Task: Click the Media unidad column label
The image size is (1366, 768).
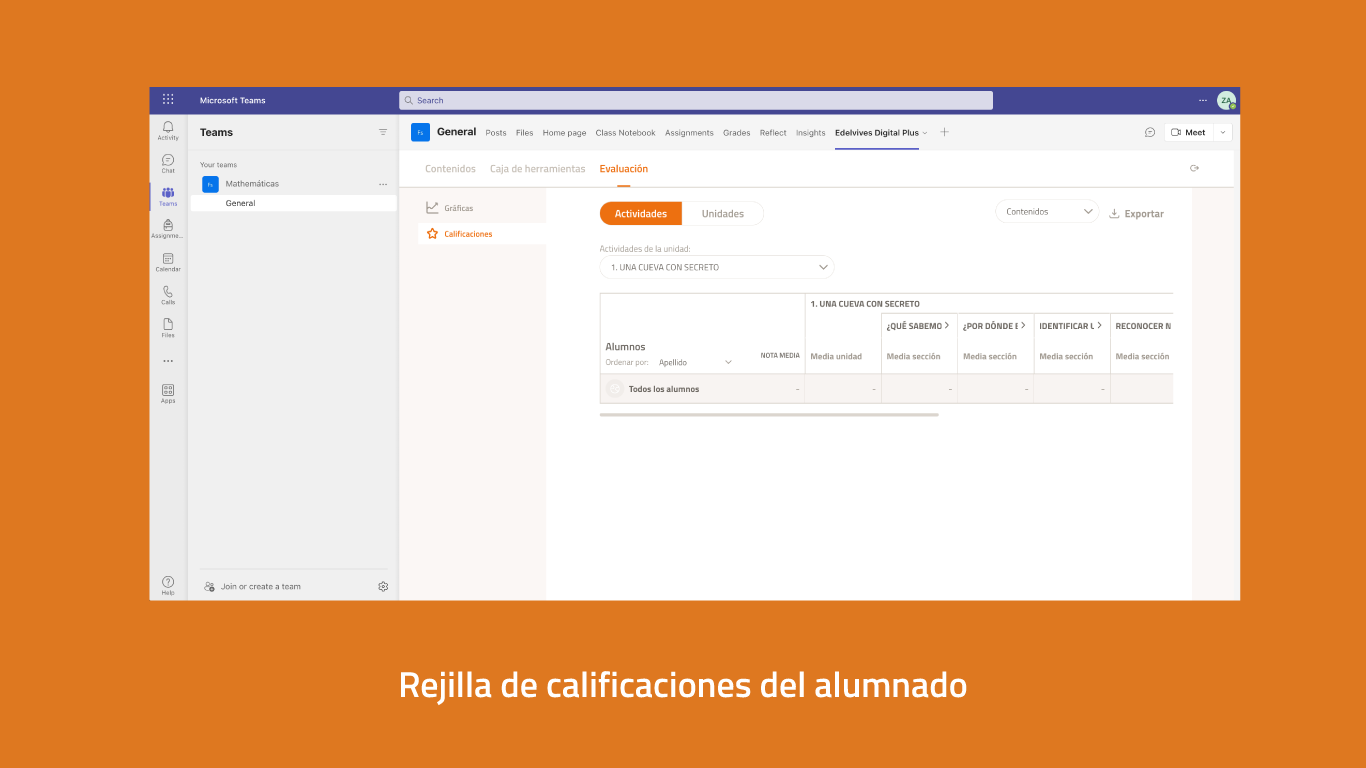Action: click(x=836, y=356)
